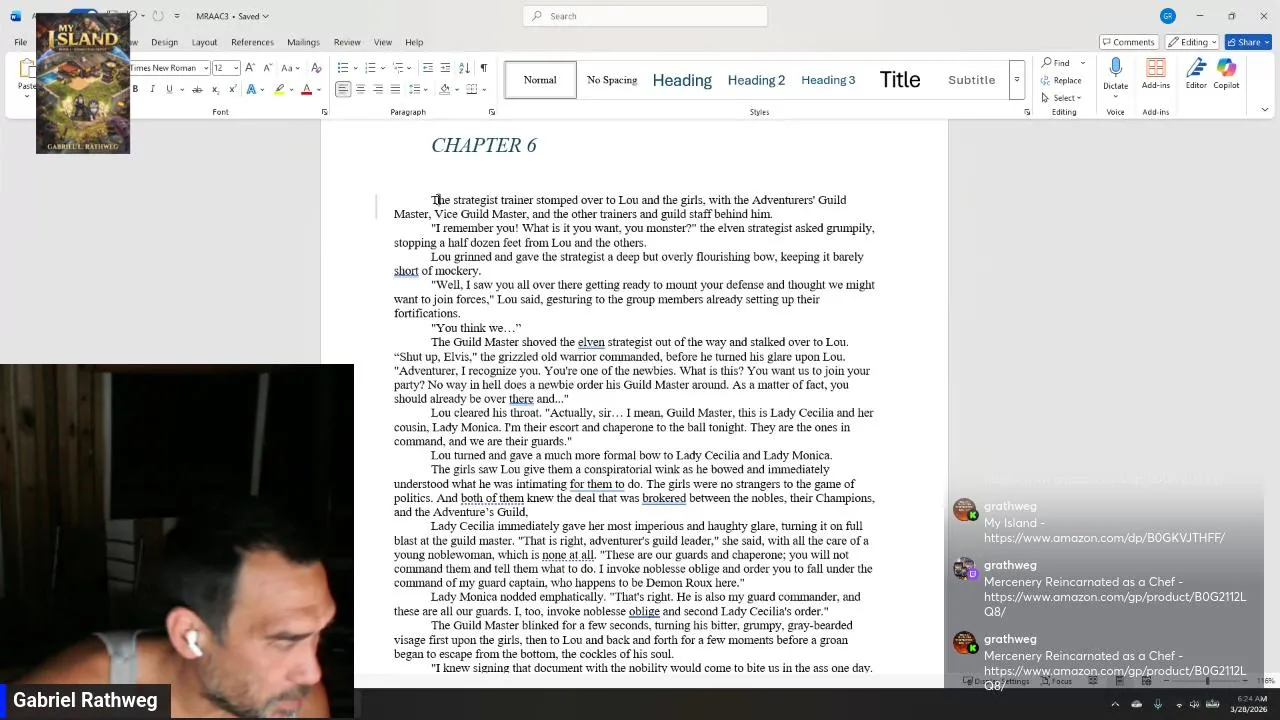Toggle Italic formatting

click(152, 90)
